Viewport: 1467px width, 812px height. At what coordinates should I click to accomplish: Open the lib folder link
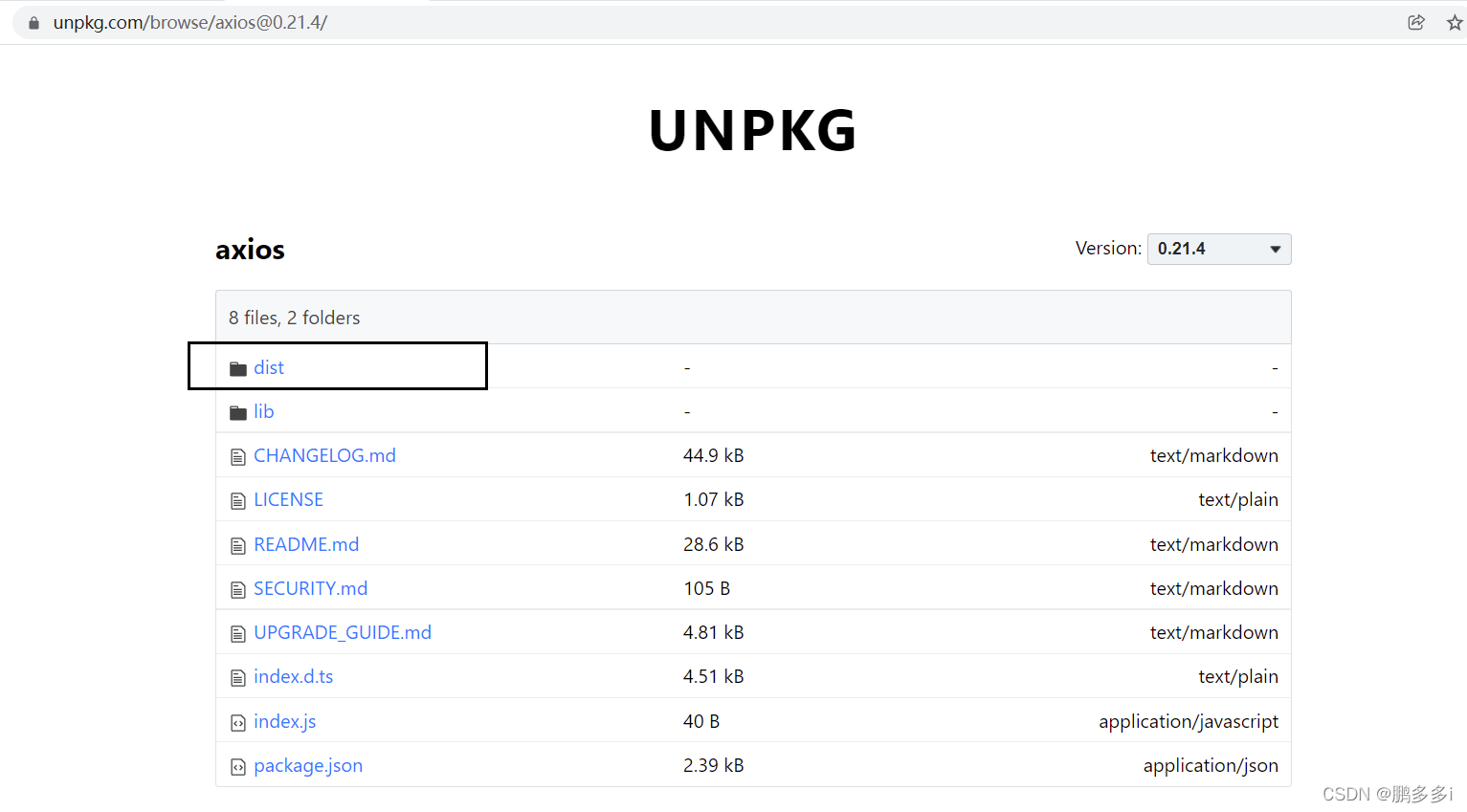pyautogui.click(x=264, y=411)
